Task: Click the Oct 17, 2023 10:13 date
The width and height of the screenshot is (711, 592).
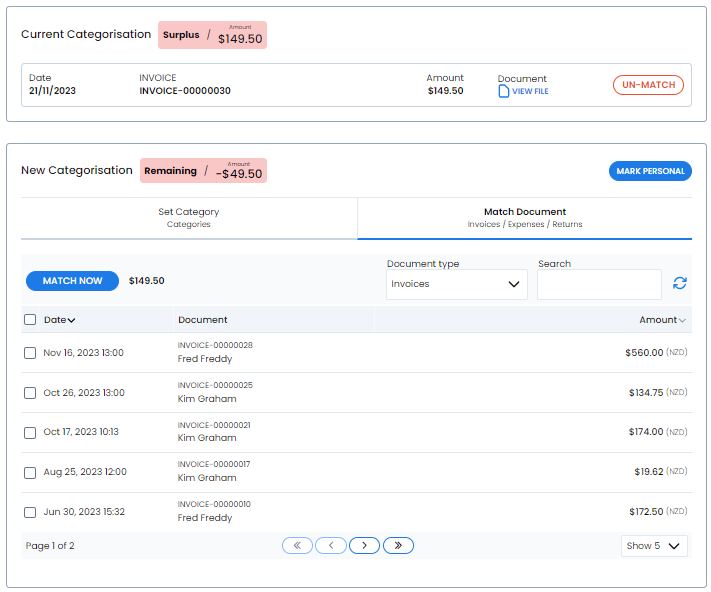Action: tap(81, 432)
